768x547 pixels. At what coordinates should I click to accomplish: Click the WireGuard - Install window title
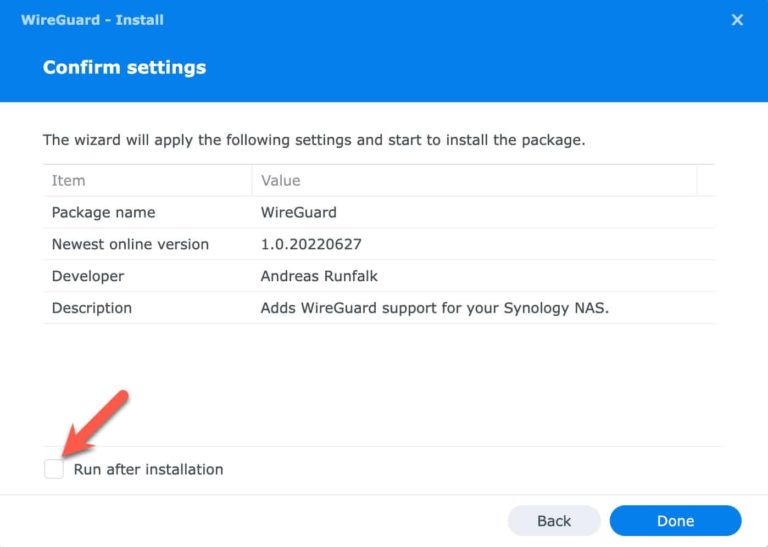point(92,20)
